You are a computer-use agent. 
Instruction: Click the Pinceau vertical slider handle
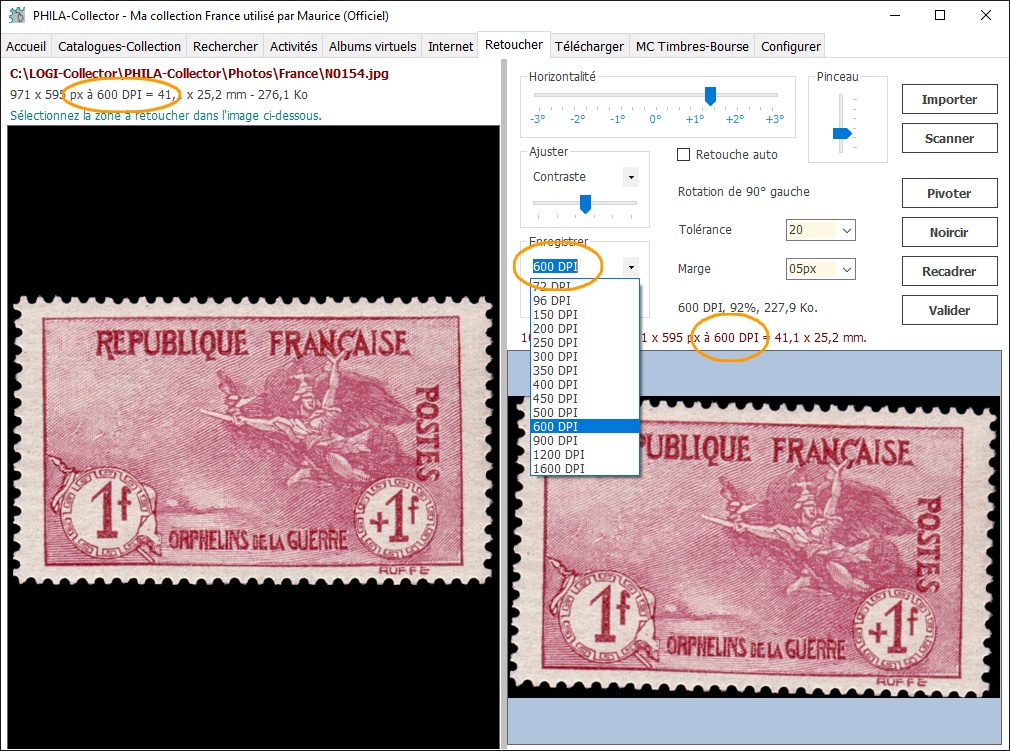(x=842, y=133)
